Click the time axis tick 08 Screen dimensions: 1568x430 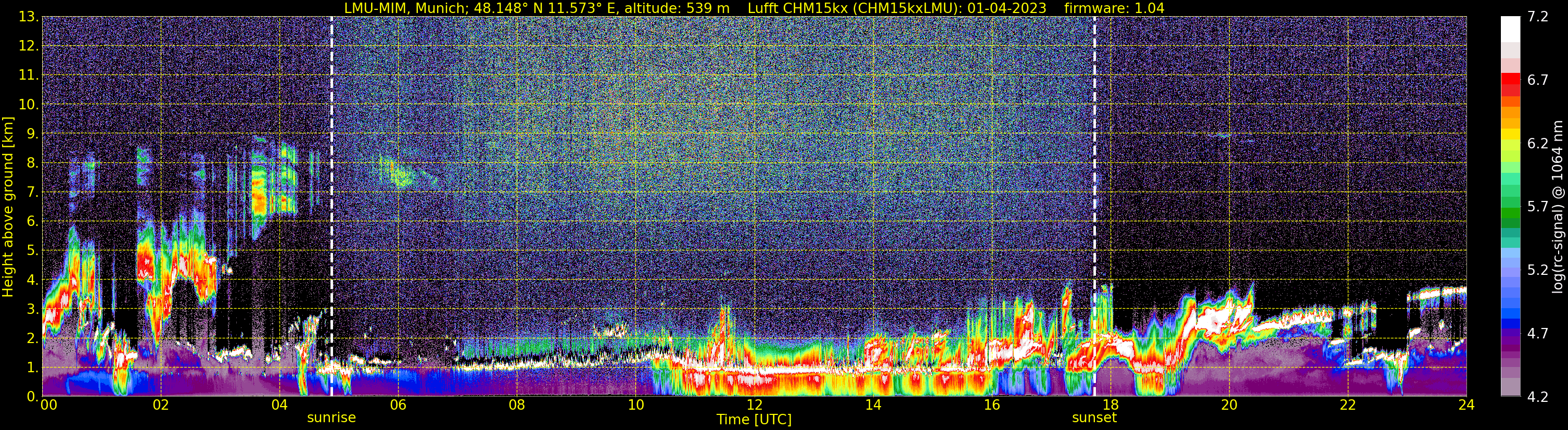[x=517, y=405]
